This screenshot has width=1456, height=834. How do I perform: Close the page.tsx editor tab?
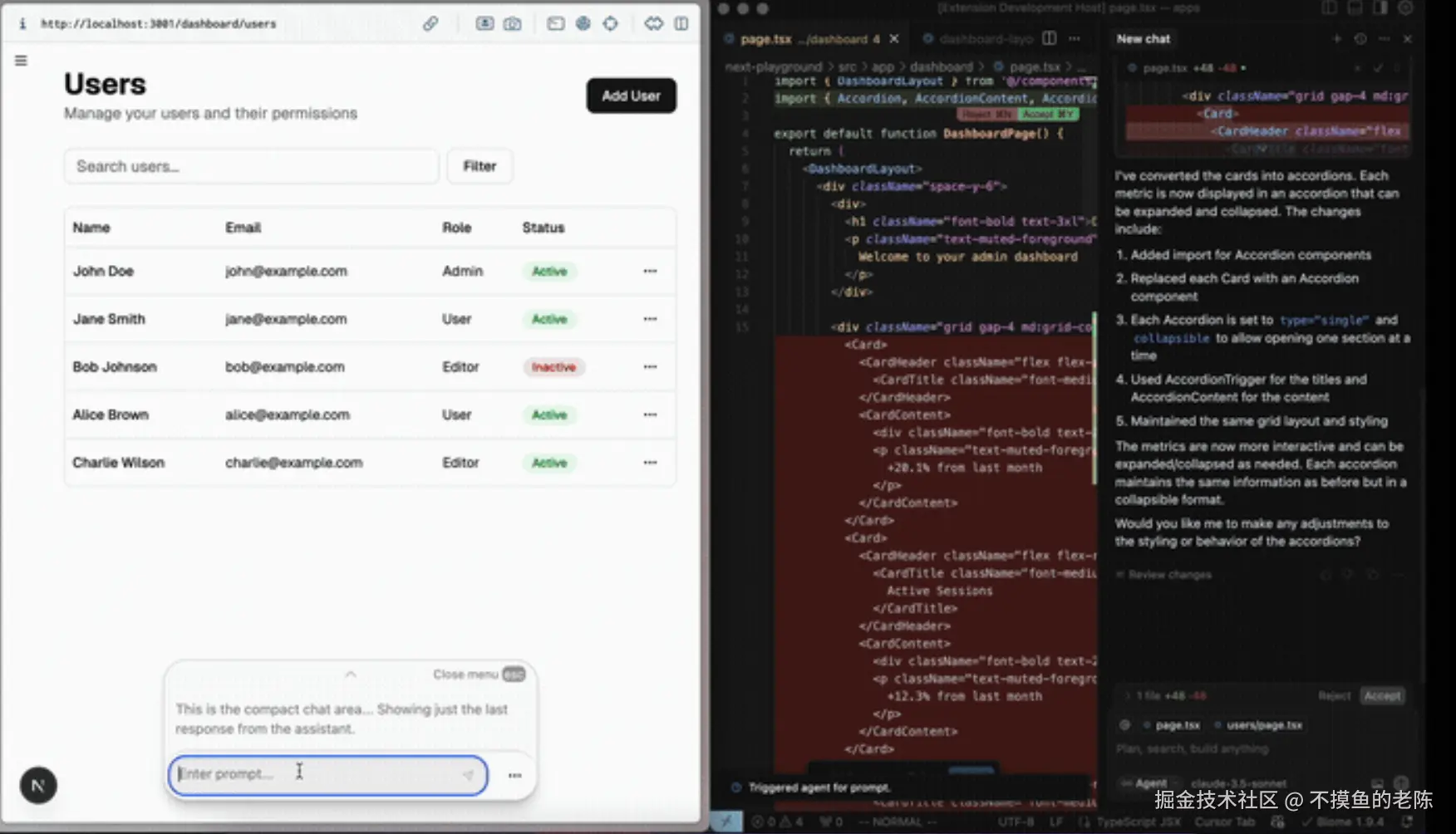(x=894, y=38)
